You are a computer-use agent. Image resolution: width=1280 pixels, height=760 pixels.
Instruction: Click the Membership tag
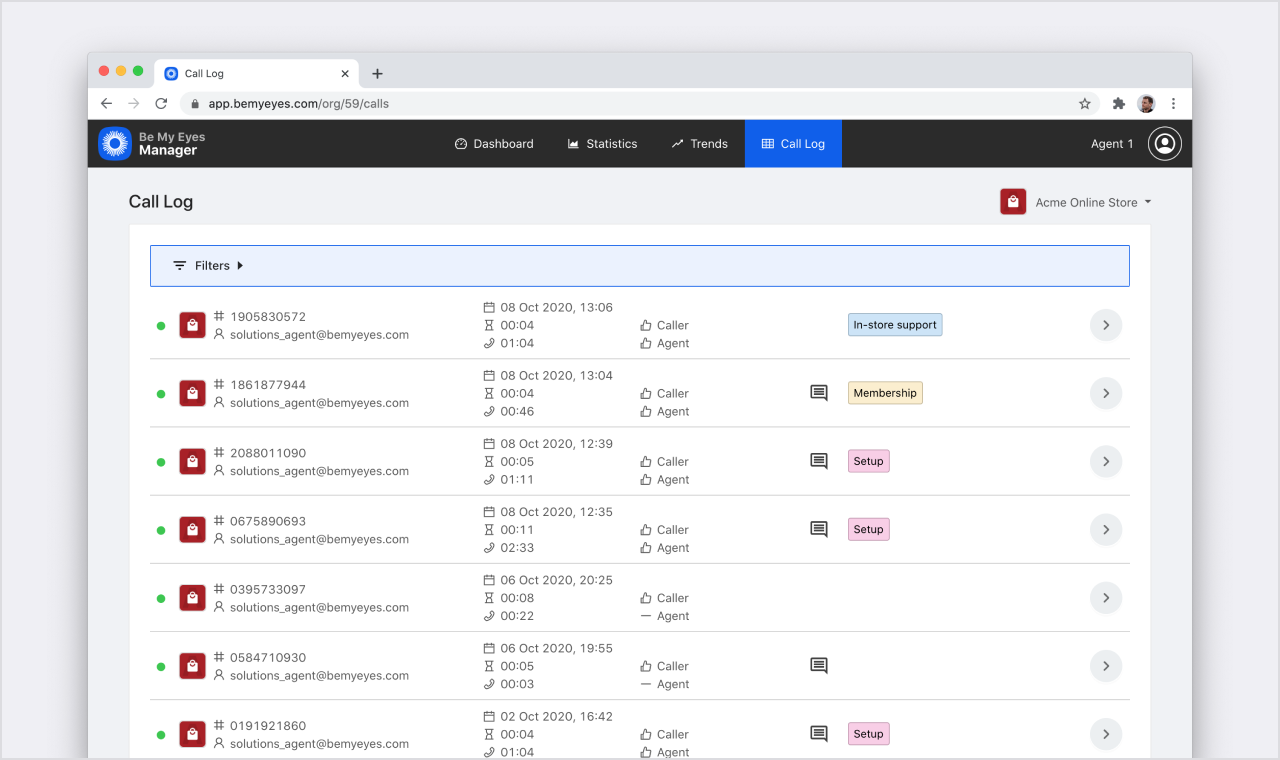coord(885,393)
